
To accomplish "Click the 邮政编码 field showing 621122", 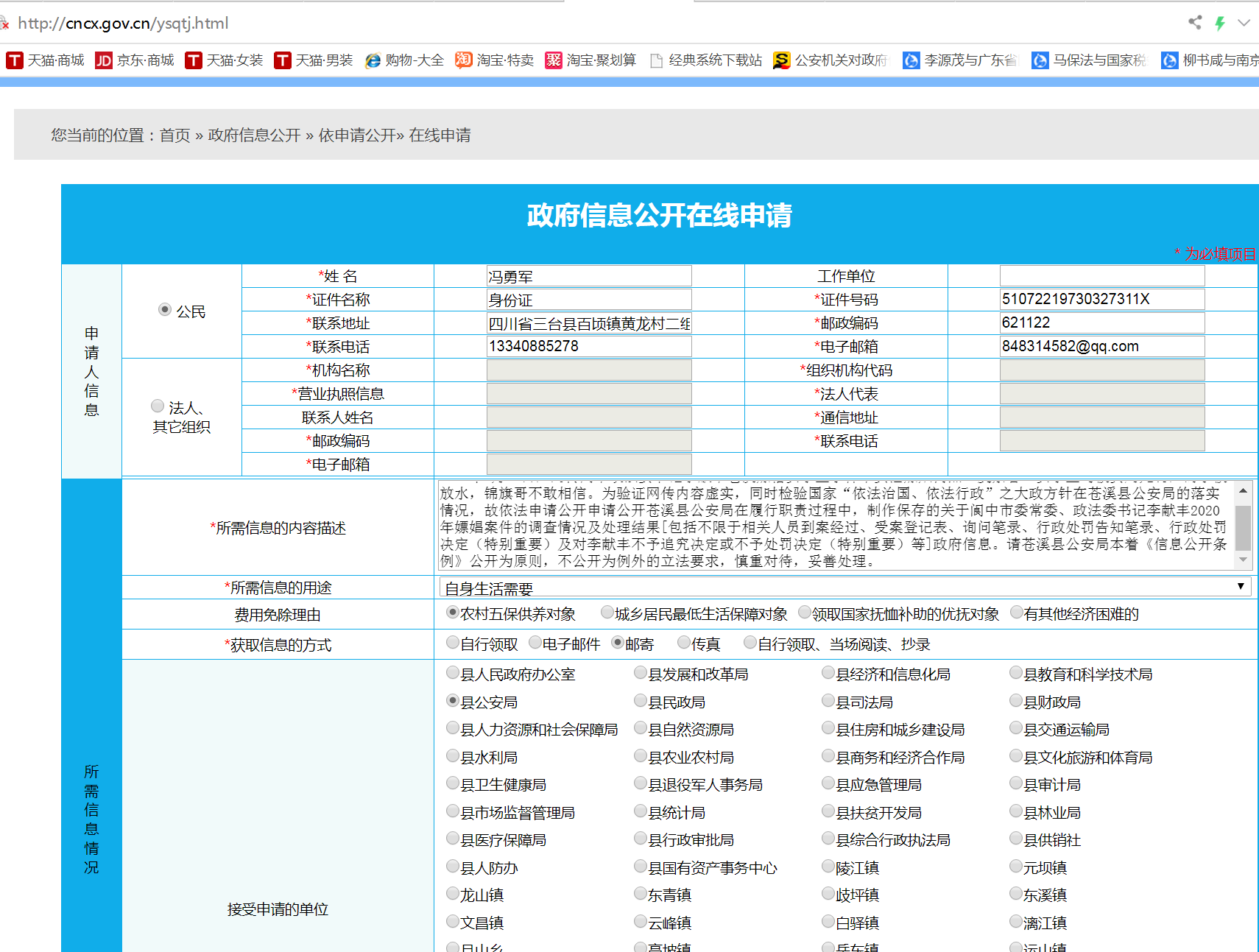I will click(1102, 323).
